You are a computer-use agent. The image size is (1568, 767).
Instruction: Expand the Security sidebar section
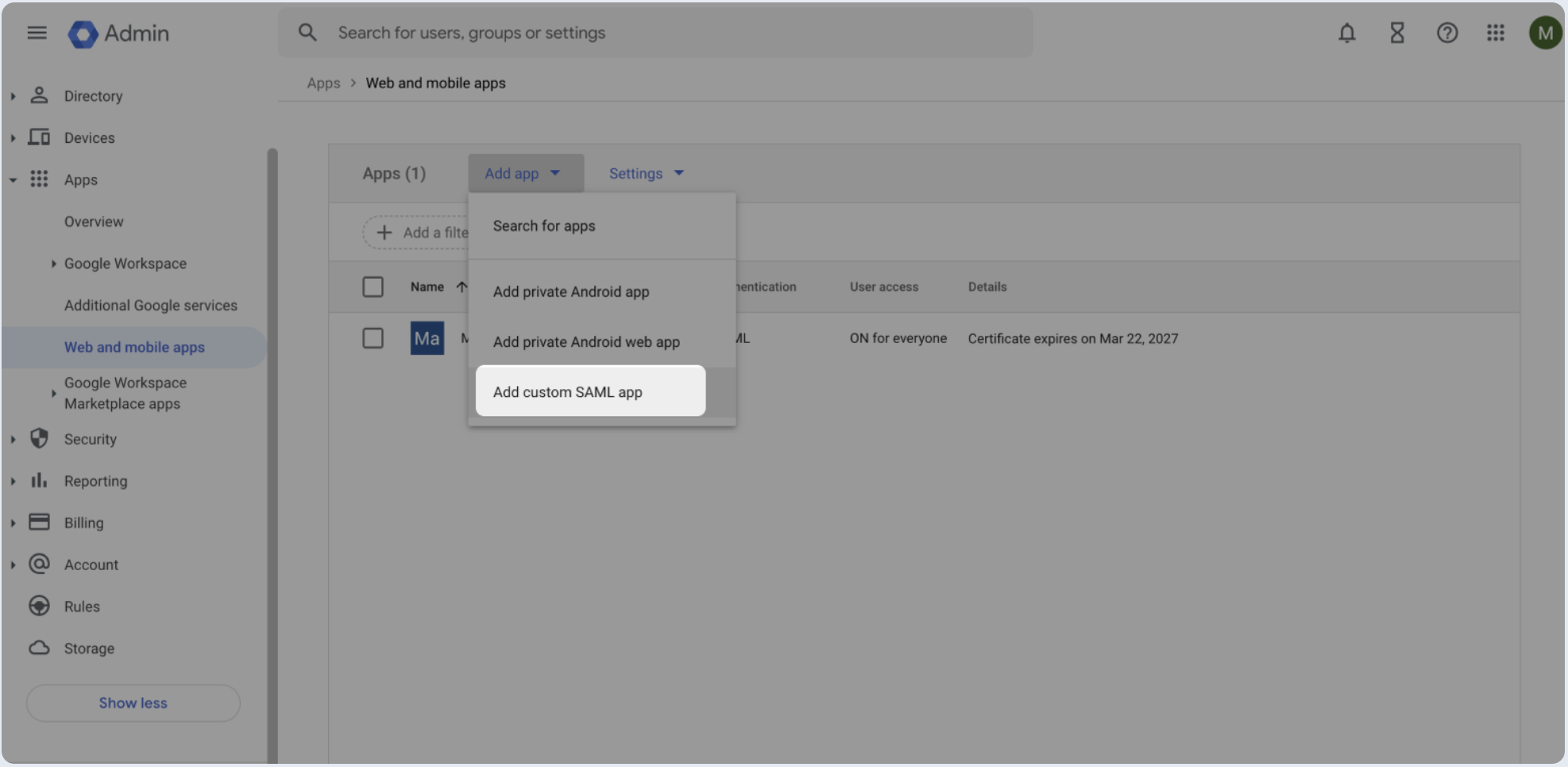pos(13,439)
